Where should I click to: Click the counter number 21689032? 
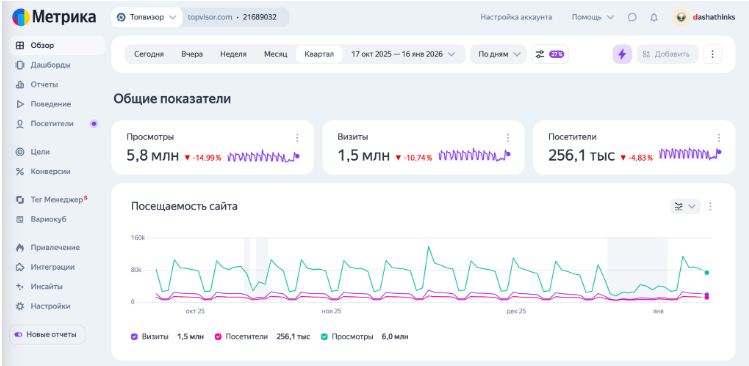click(259, 17)
